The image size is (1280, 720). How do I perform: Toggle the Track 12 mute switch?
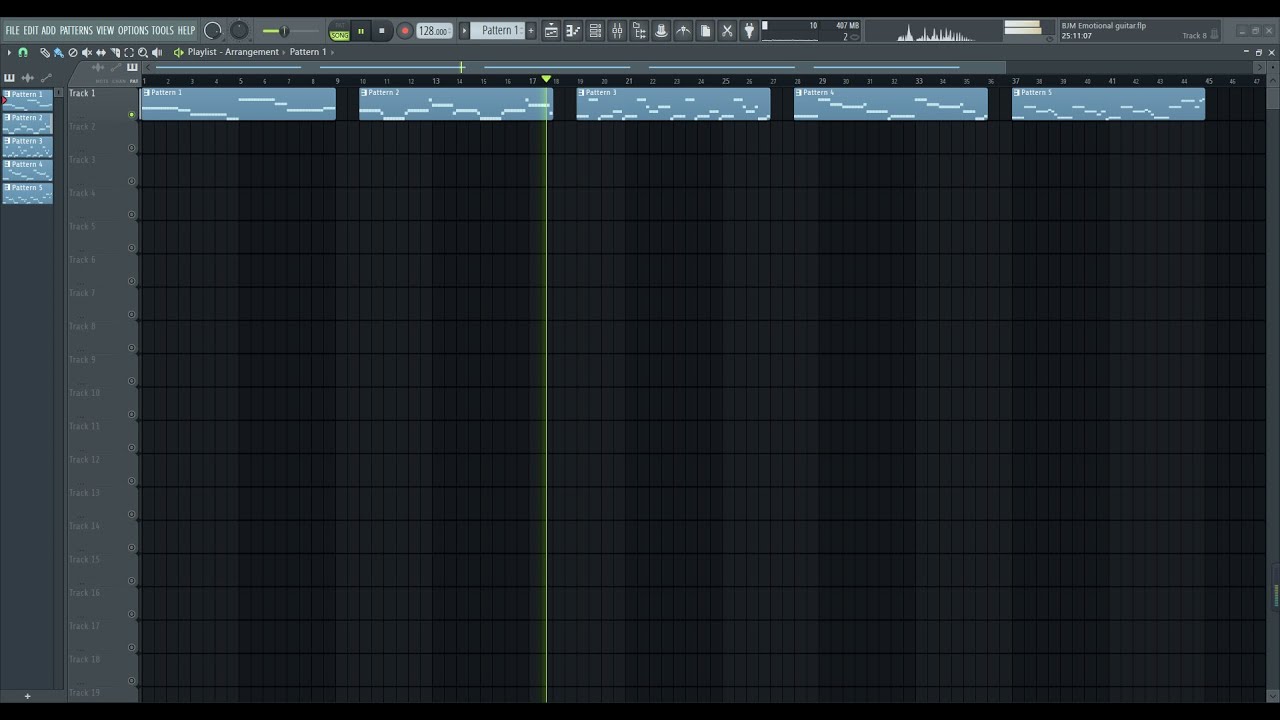point(131,481)
